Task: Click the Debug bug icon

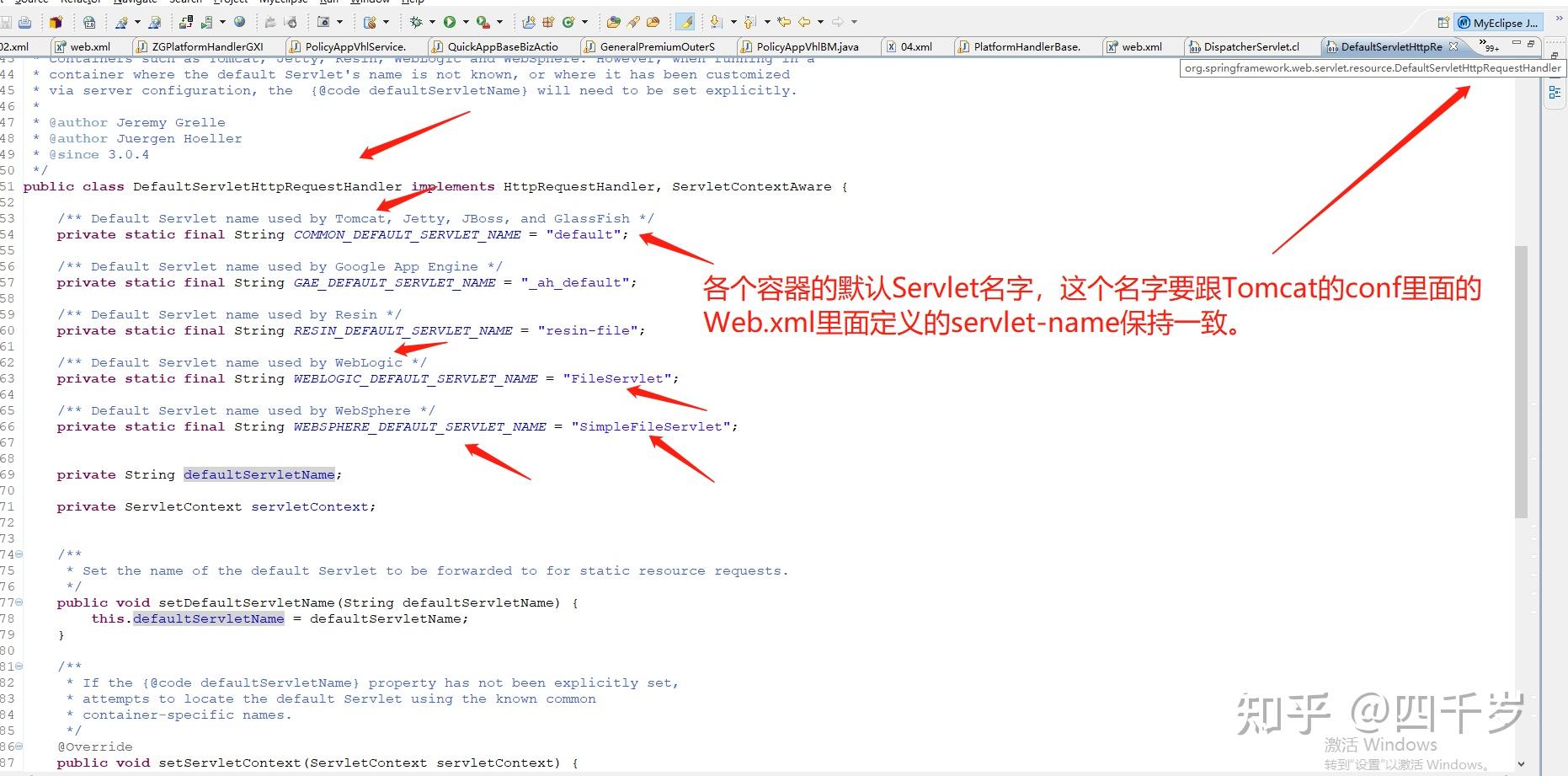Action: pyautogui.click(x=416, y=22)
